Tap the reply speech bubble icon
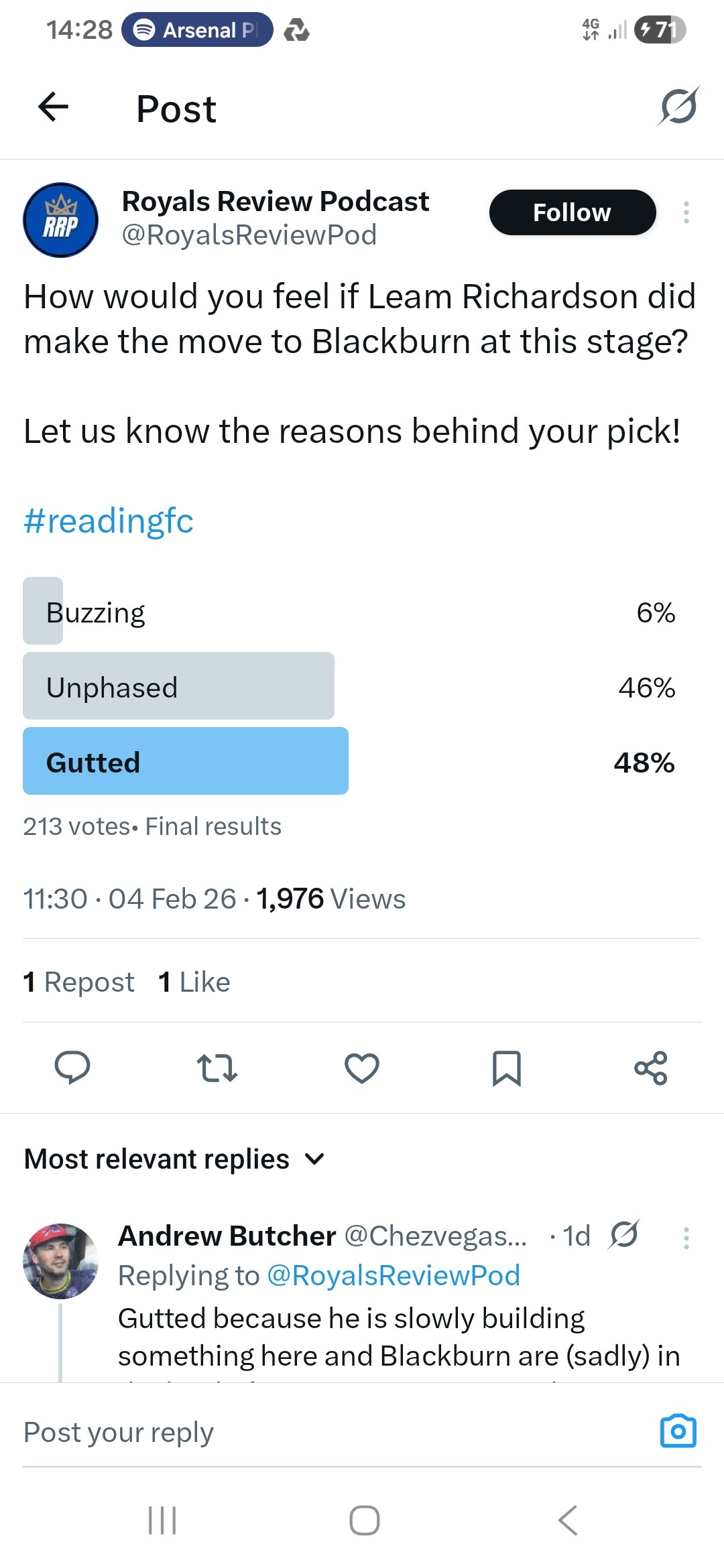This screenshot has height=1568, width=724. [x=72, y=1067]
